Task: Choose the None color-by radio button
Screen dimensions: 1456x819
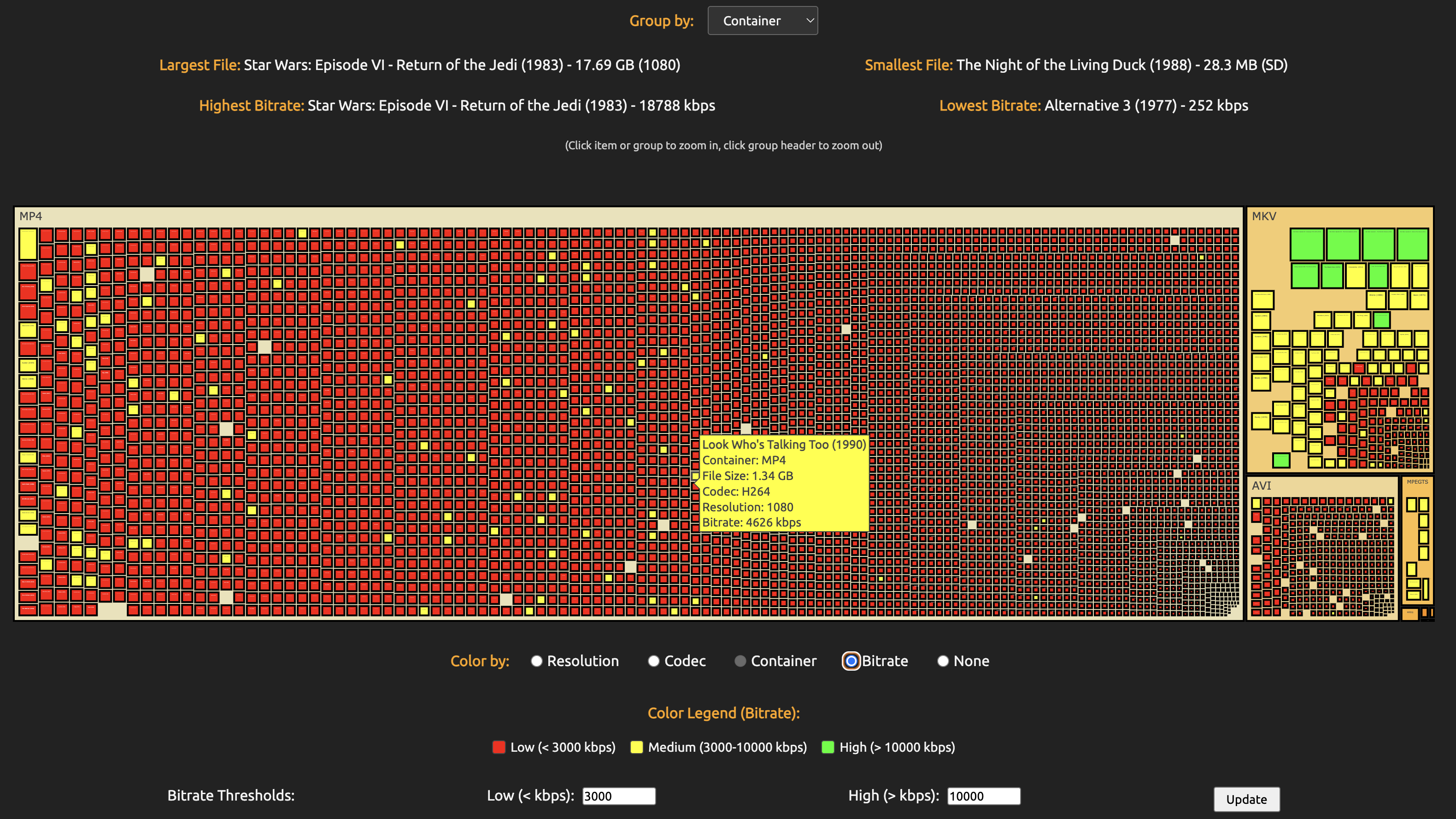Action: pyautogui.click(x=943, y=661)
